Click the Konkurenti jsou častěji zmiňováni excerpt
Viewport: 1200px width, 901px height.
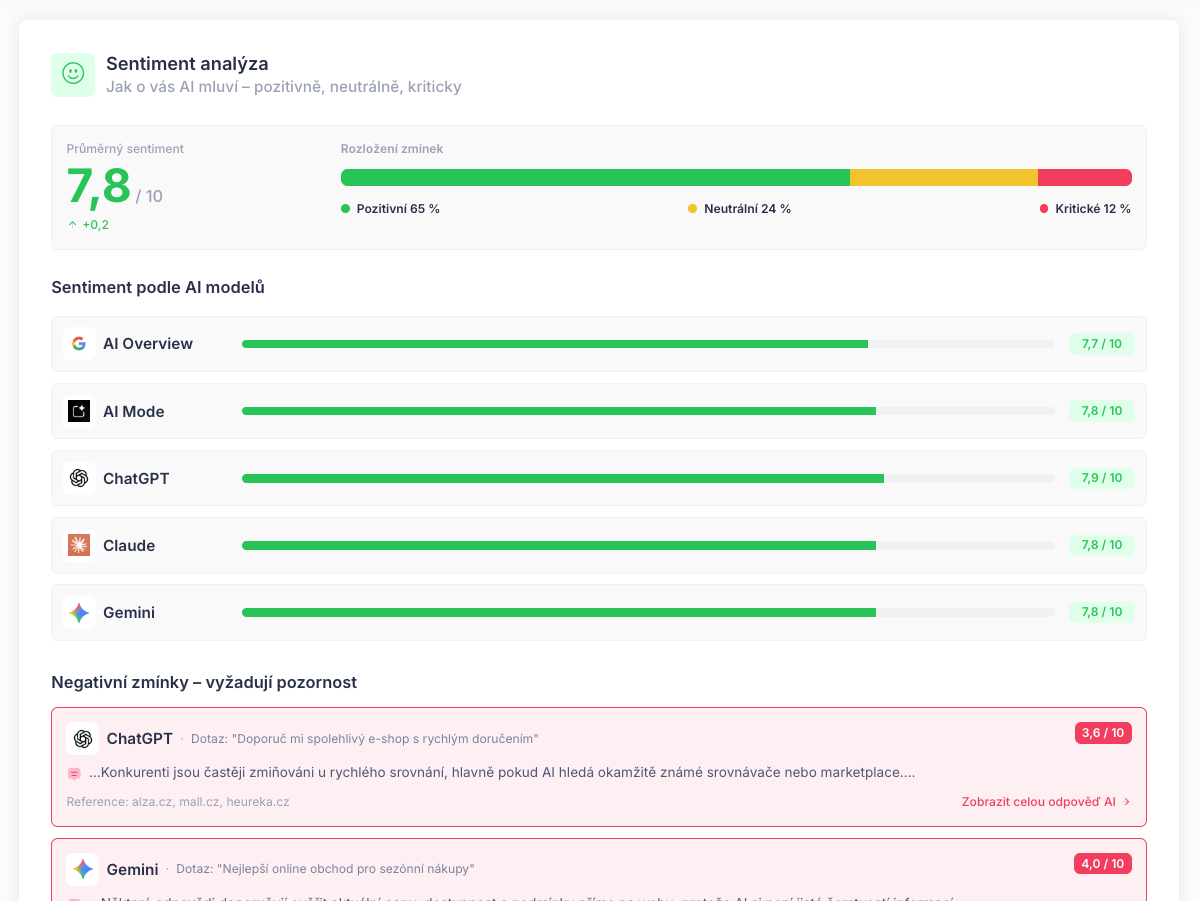tap(502, 773)
